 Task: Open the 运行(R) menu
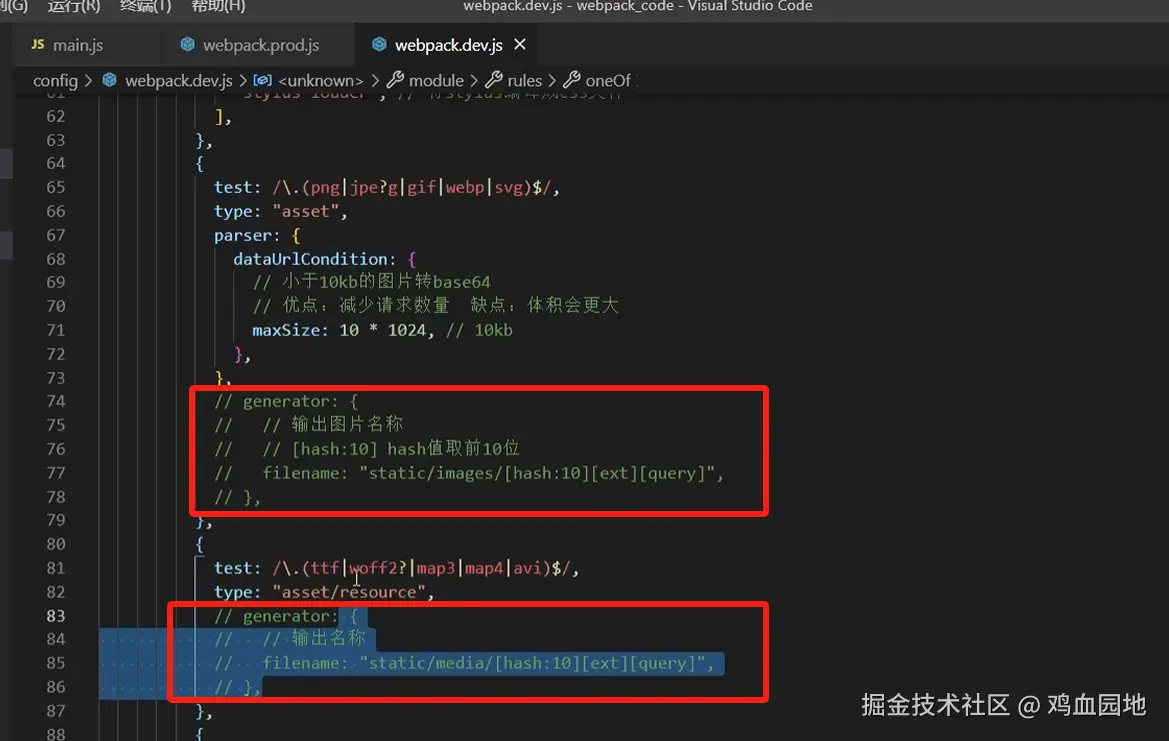click(73, 6)
